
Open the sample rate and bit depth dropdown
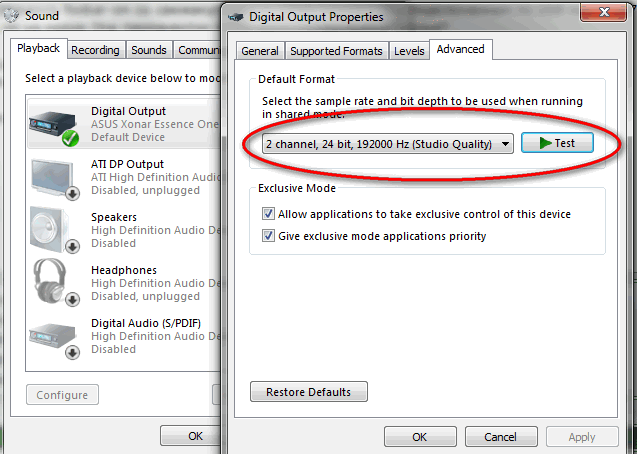(388, 144)
